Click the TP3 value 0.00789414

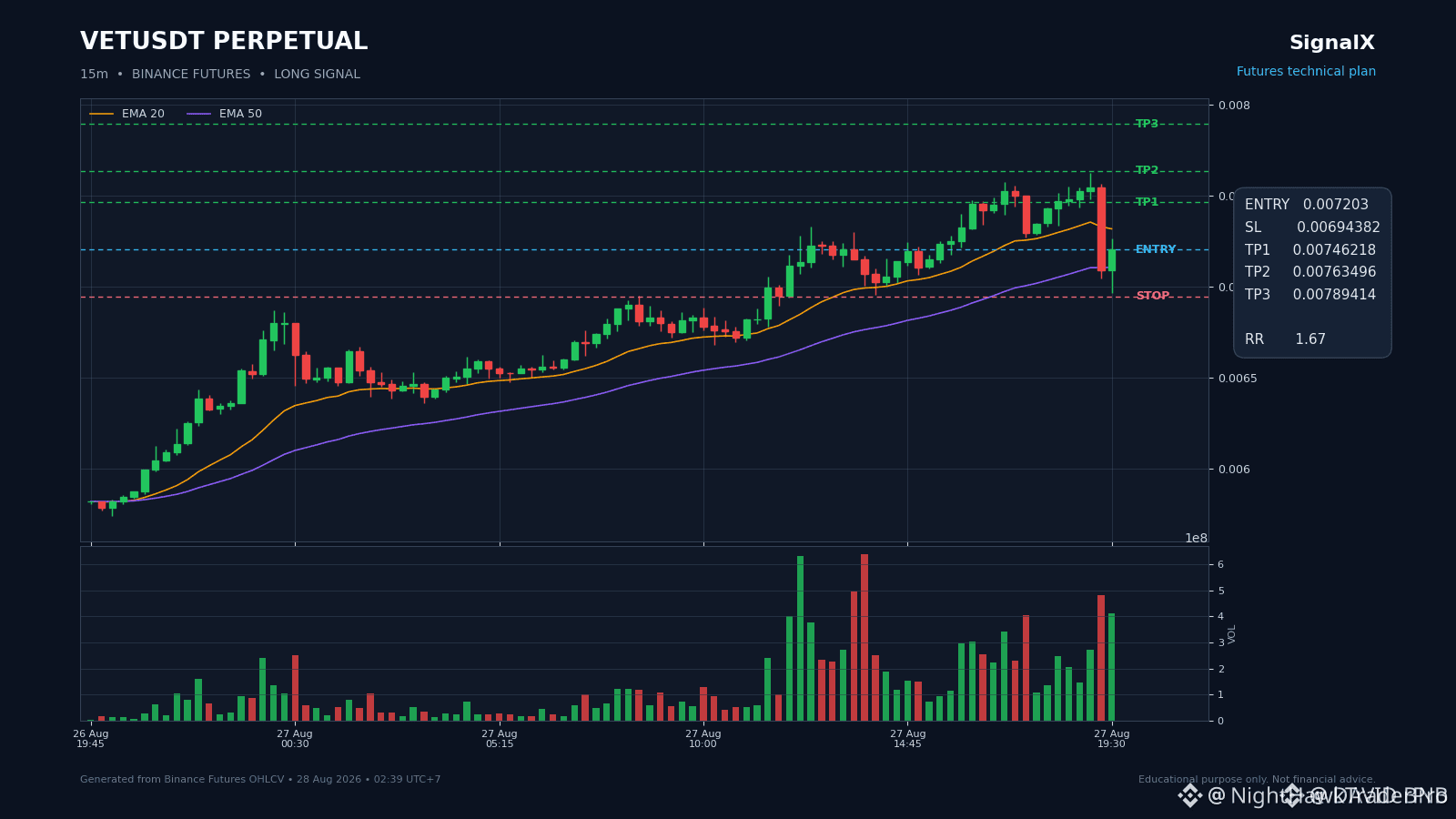[x=1334, y=295]
